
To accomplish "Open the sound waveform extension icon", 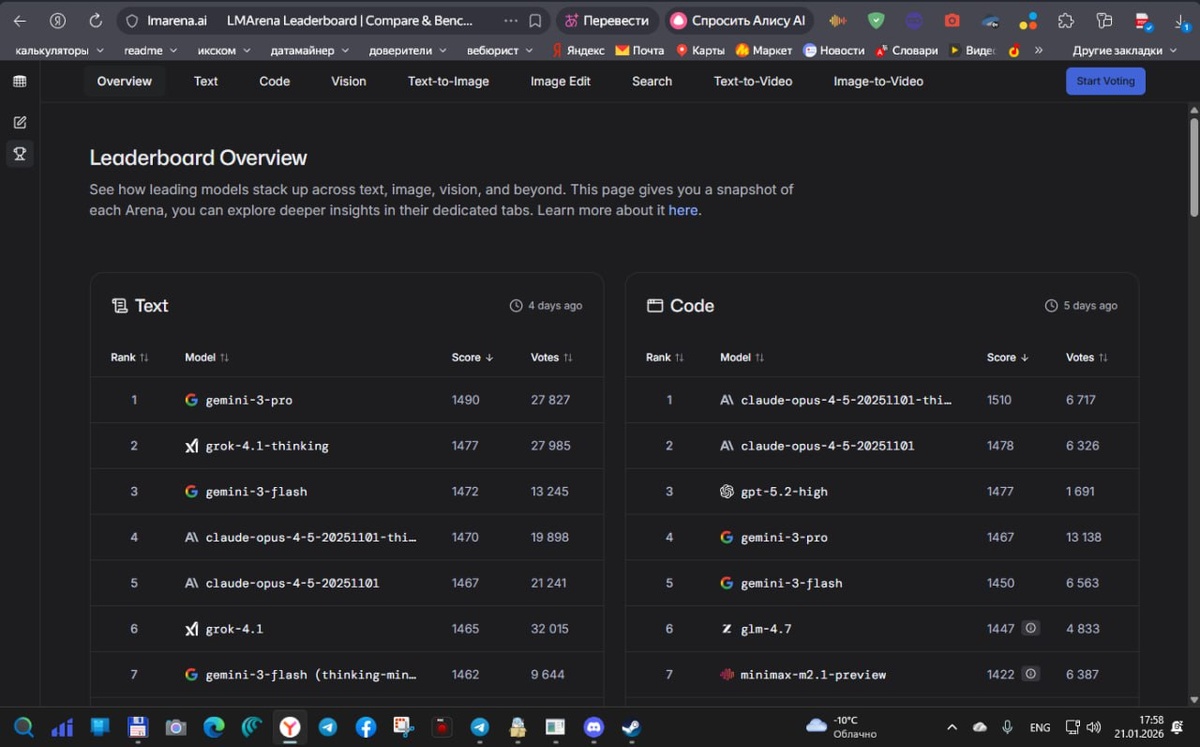I will pos(838,20).
